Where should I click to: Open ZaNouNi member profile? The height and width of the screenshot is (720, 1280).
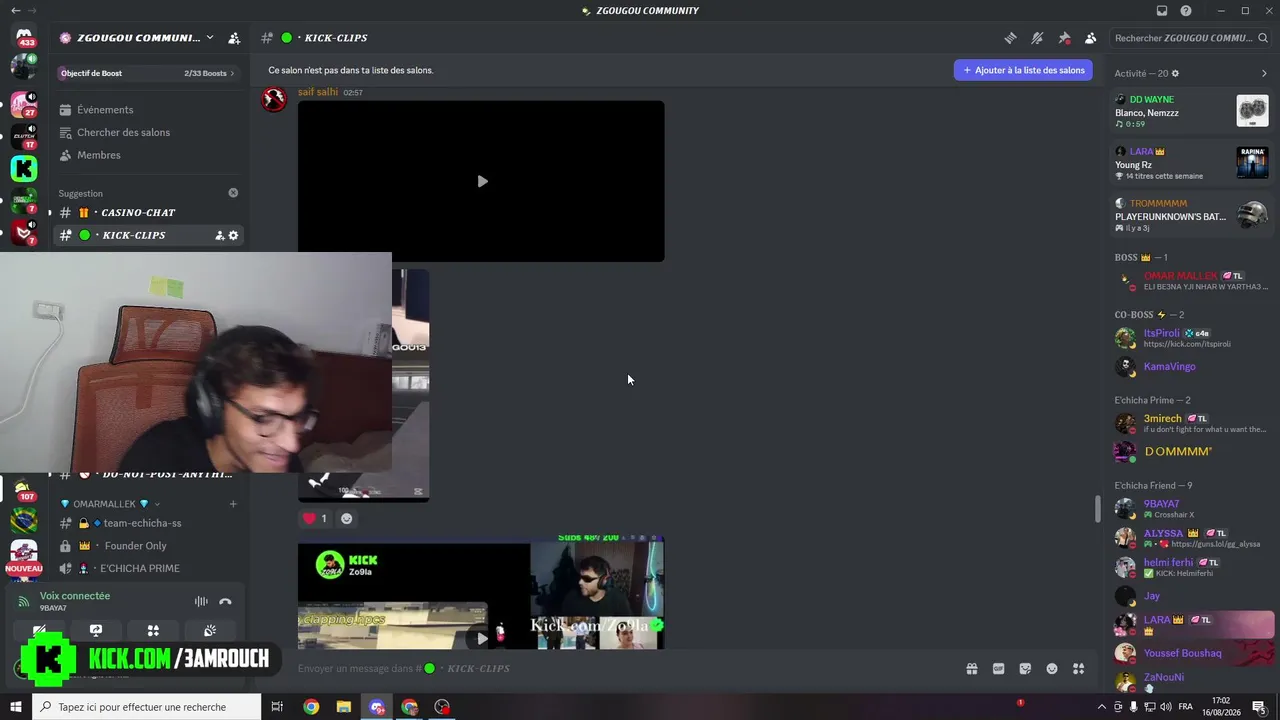(x=1191, y=681)
